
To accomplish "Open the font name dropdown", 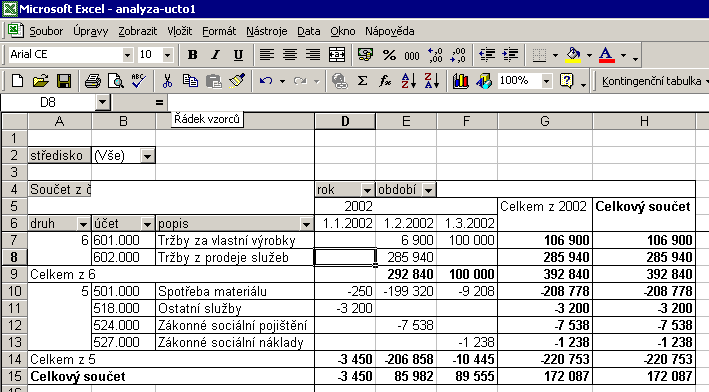I will (128, 55).
